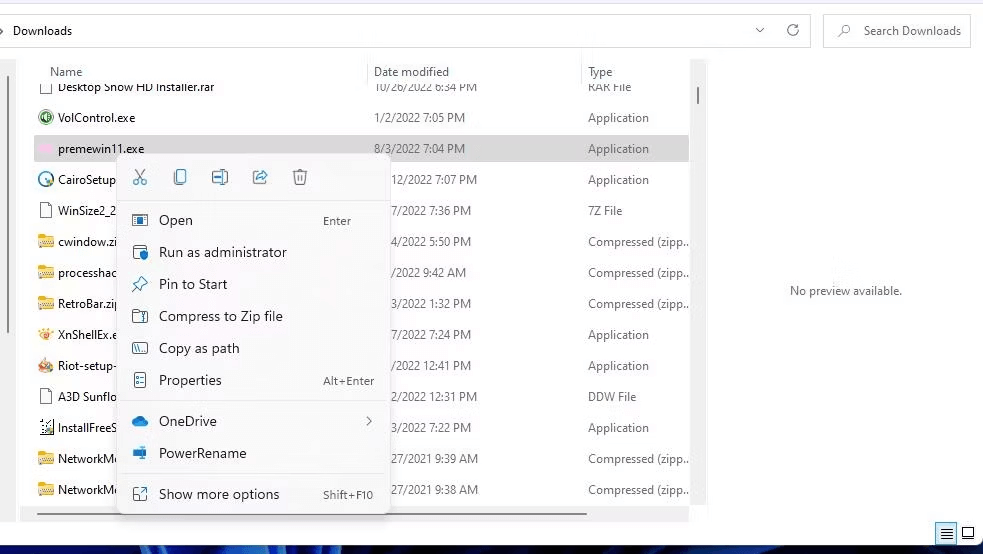Sort by the Date modified column
Screen dimensions: 983x554
(411, 71)
